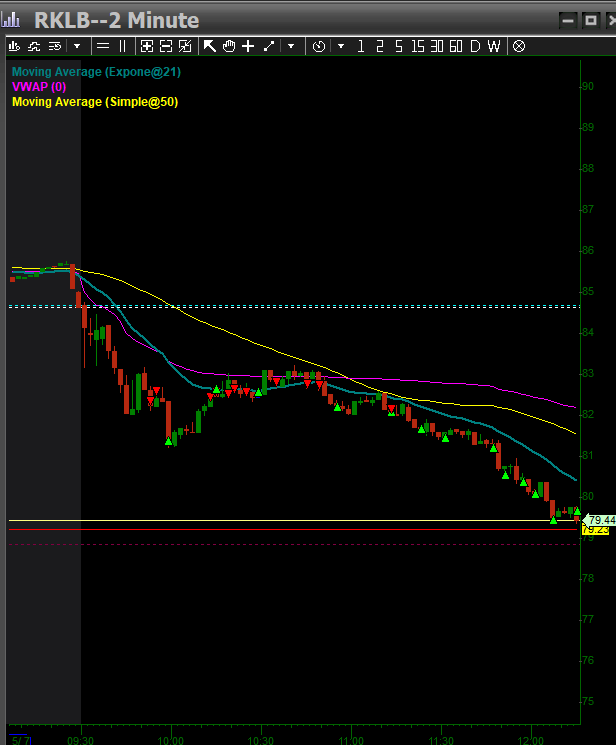Click the 90 price axis label
The image size is (616, 745).
[588, 86]
